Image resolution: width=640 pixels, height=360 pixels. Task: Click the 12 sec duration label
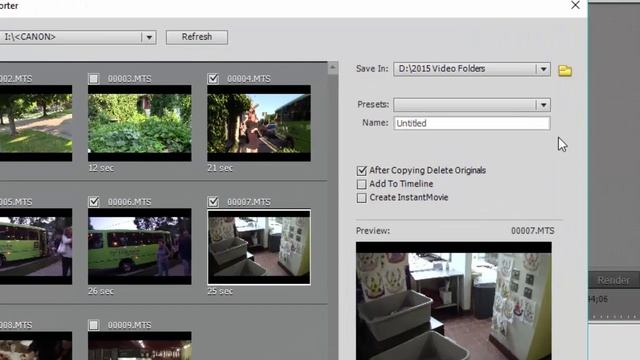tap(101, 168)
